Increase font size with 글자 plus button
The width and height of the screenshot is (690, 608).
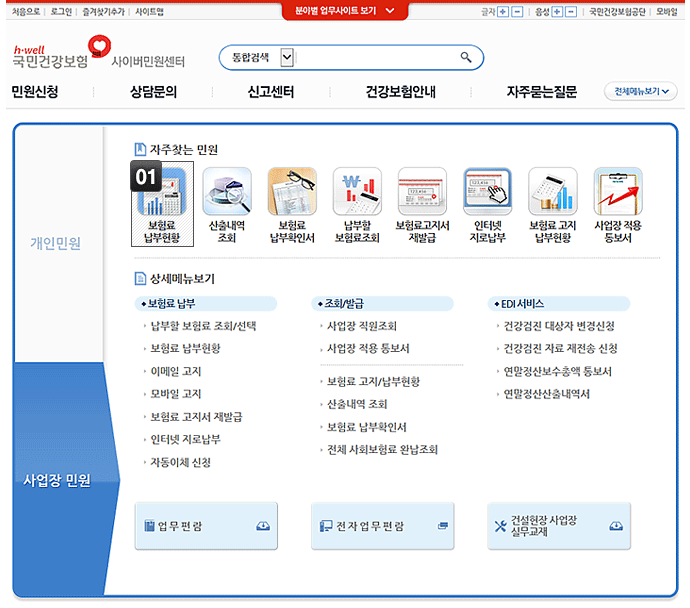tap(503, 12)
